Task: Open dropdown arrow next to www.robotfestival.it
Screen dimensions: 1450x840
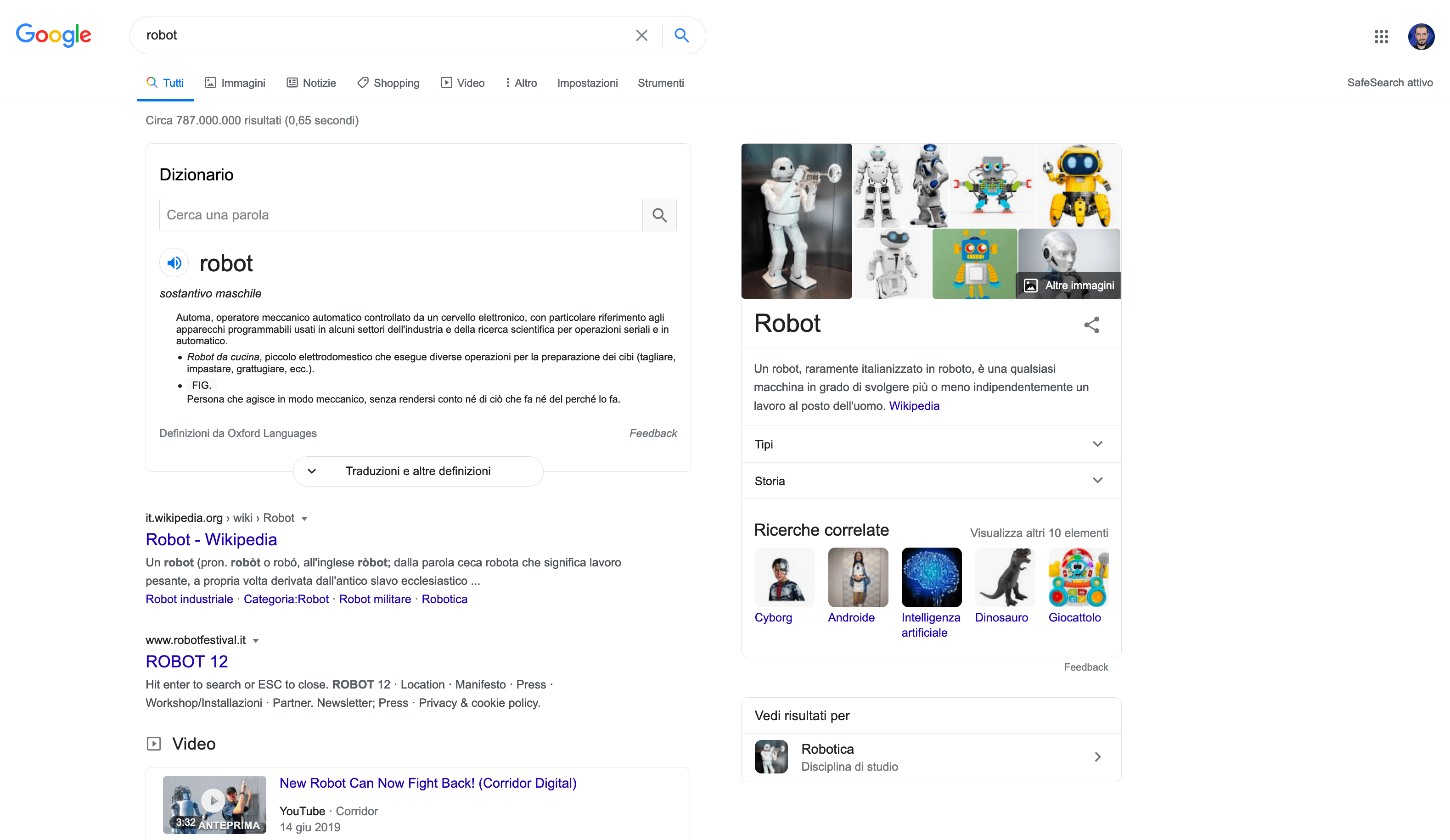Action: point(255,640)
